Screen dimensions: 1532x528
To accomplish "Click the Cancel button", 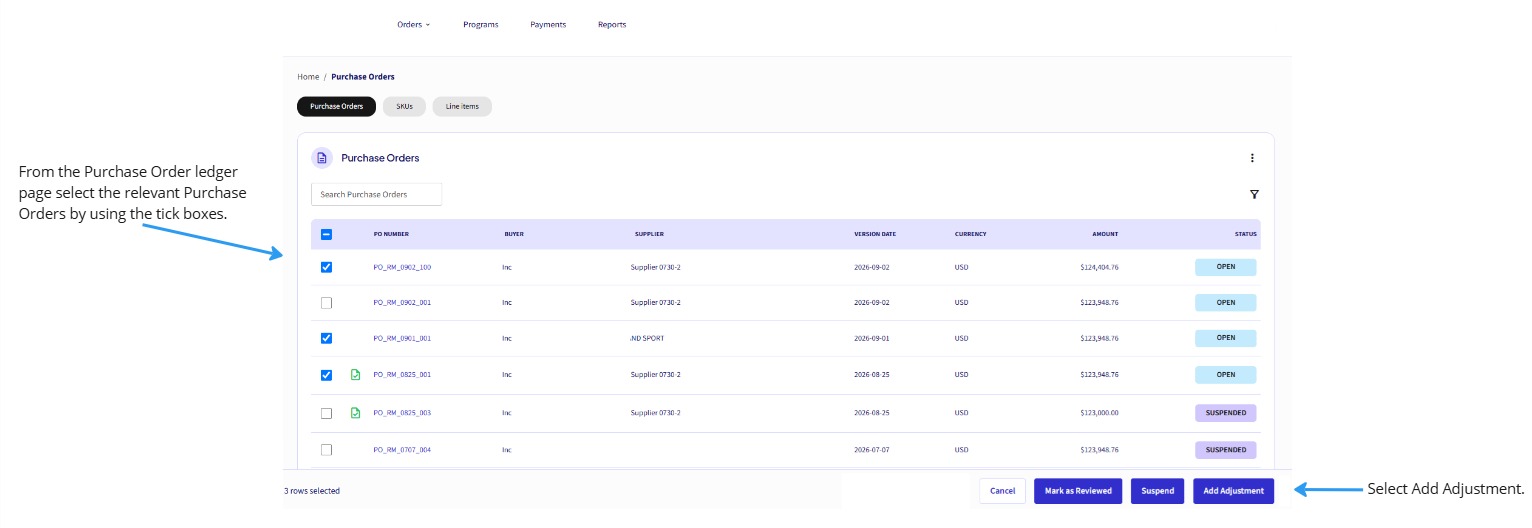I will click(x=1002, y=491).
